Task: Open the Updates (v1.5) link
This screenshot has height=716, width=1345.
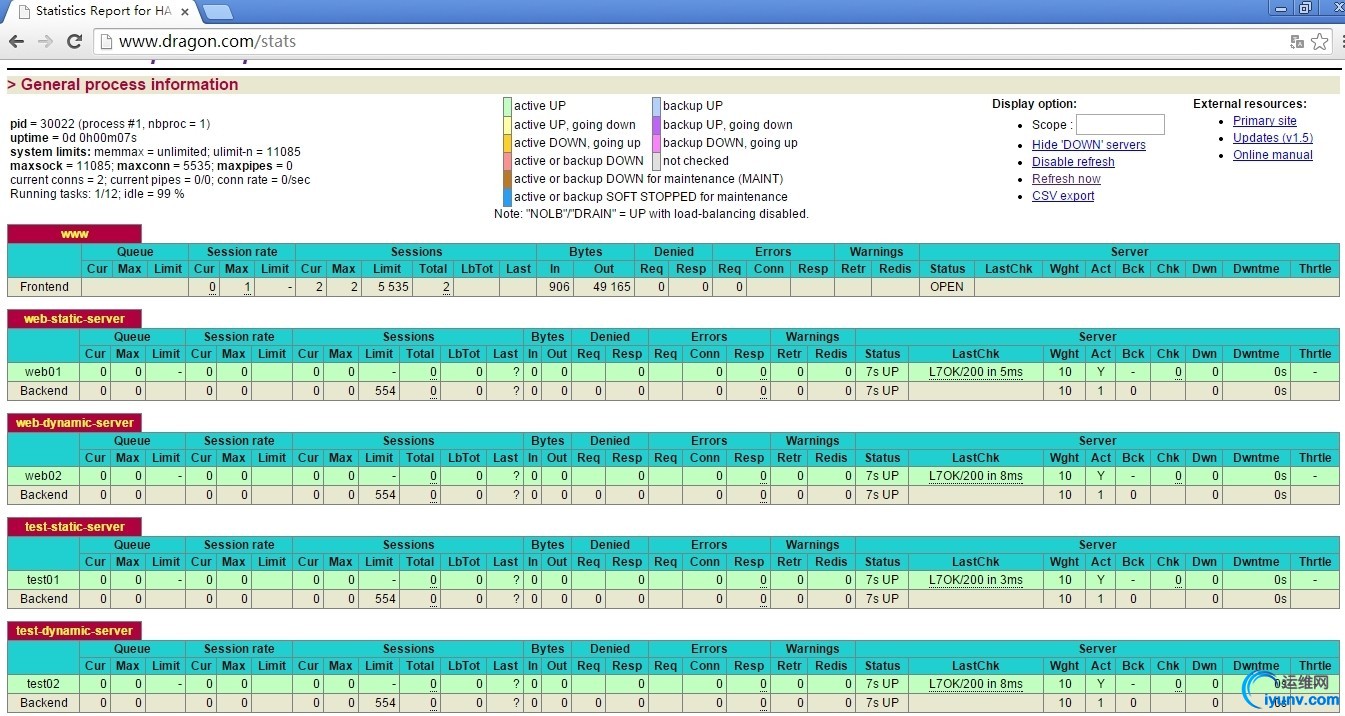Action: (1272, 138)
